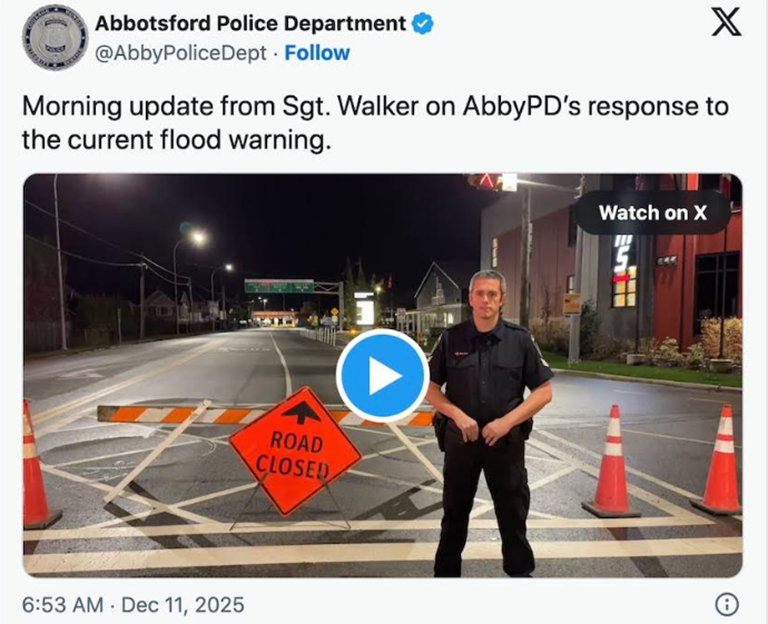Screen dimensions: 768x624
Task: Open the Abbotsford Police profile avatar
Action: pos(55,38)
